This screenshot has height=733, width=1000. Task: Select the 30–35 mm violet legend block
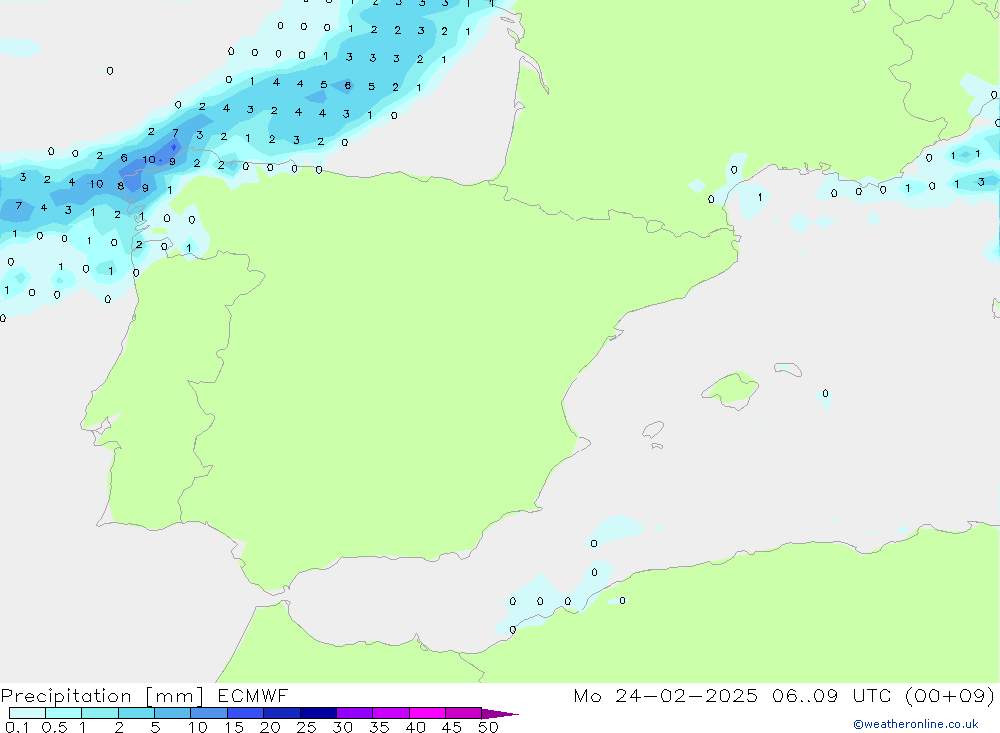click(354, 713)
